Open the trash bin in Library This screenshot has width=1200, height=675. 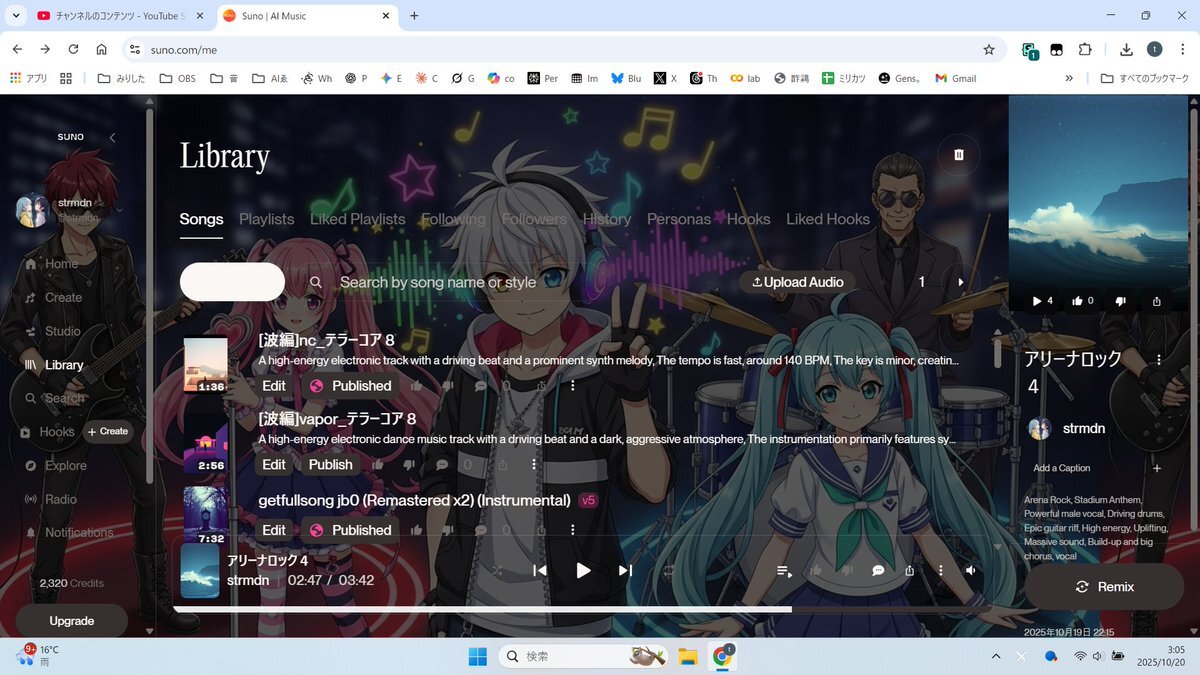958,155
